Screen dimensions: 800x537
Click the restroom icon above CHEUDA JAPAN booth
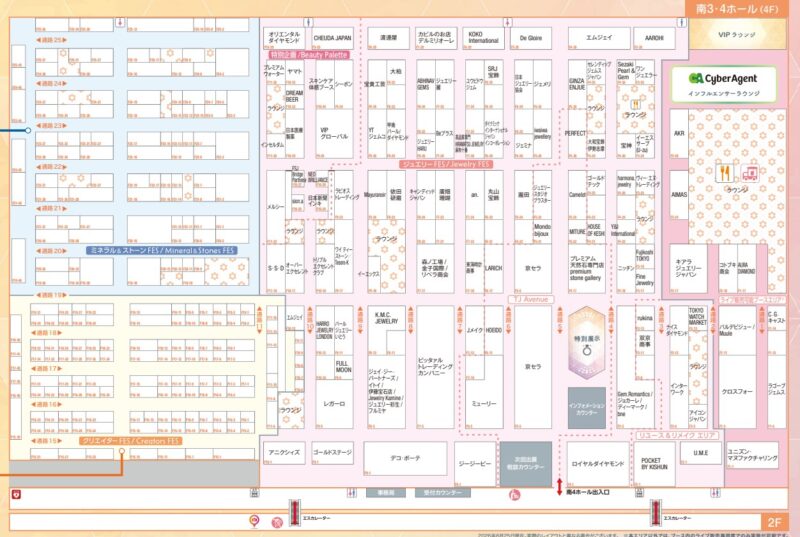[309, 22]
